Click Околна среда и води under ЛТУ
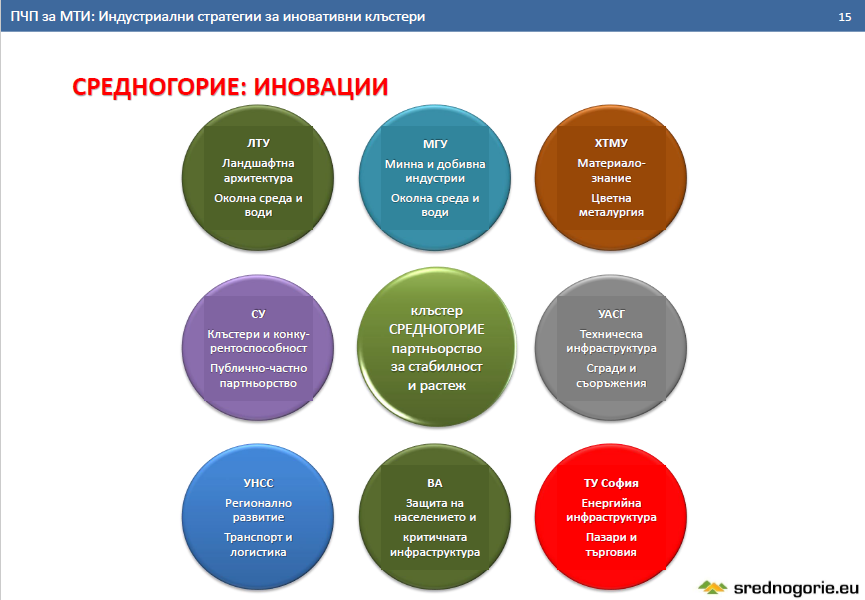865x600 pixels. (x=258, y=205)
